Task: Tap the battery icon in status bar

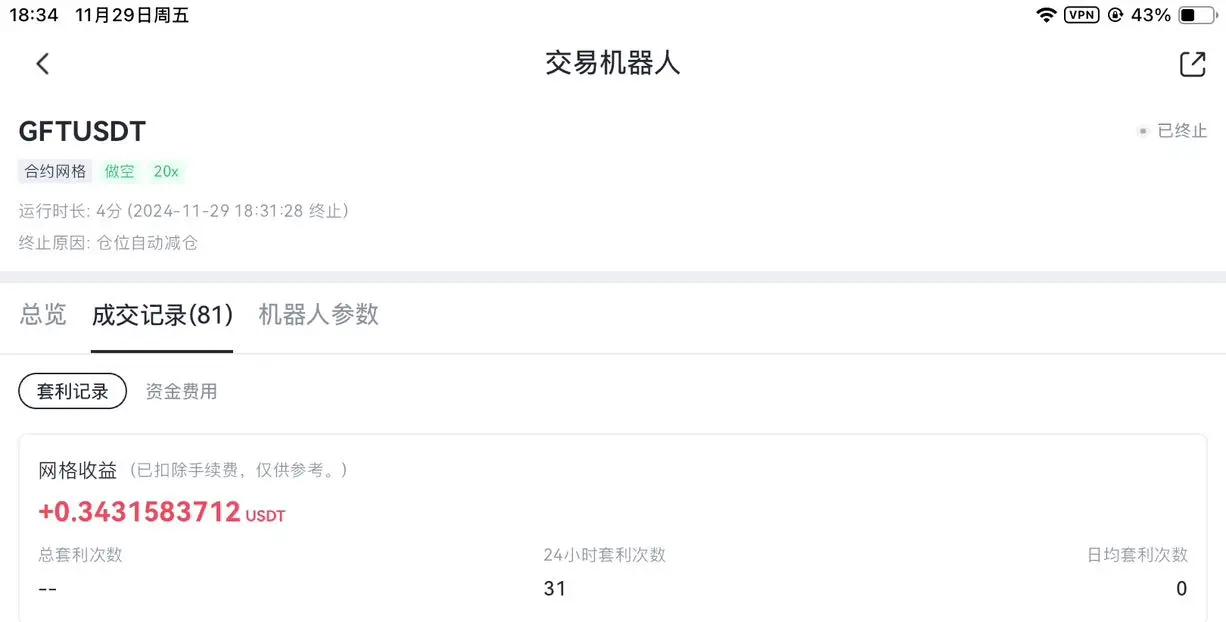Action: [1196, 15]
